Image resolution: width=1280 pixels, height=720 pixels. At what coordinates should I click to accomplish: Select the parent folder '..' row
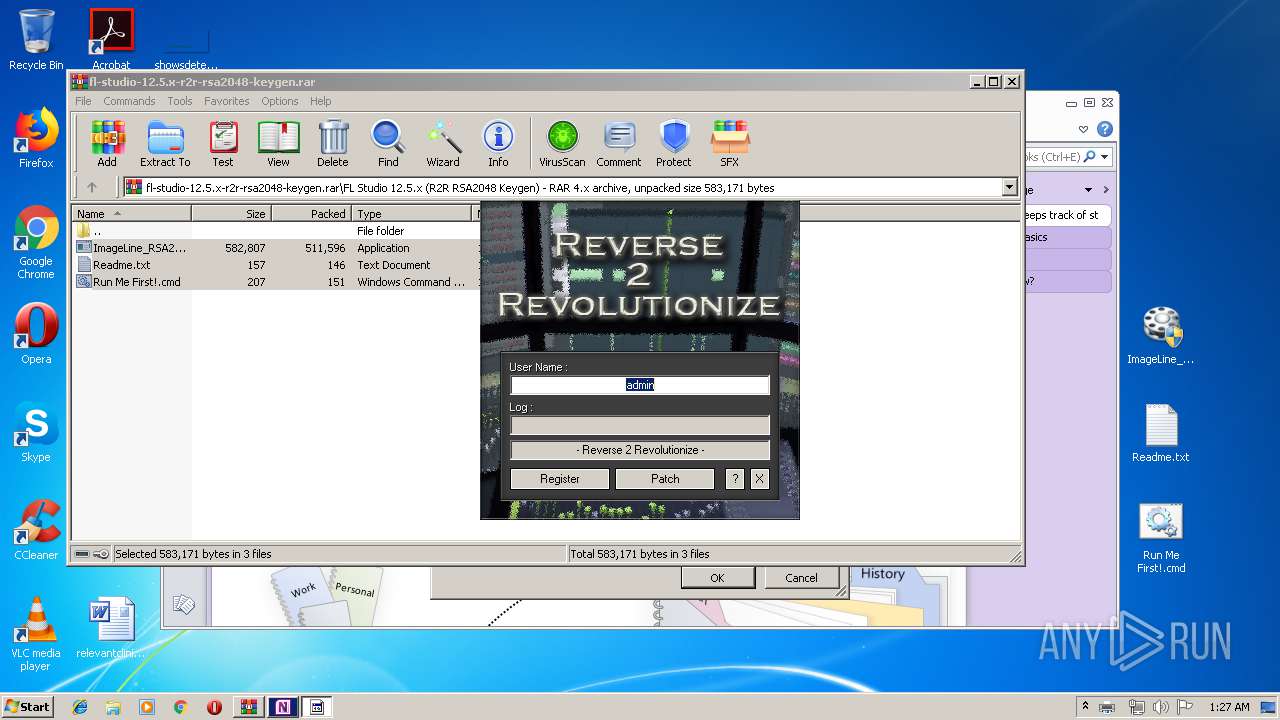(275, 231)
